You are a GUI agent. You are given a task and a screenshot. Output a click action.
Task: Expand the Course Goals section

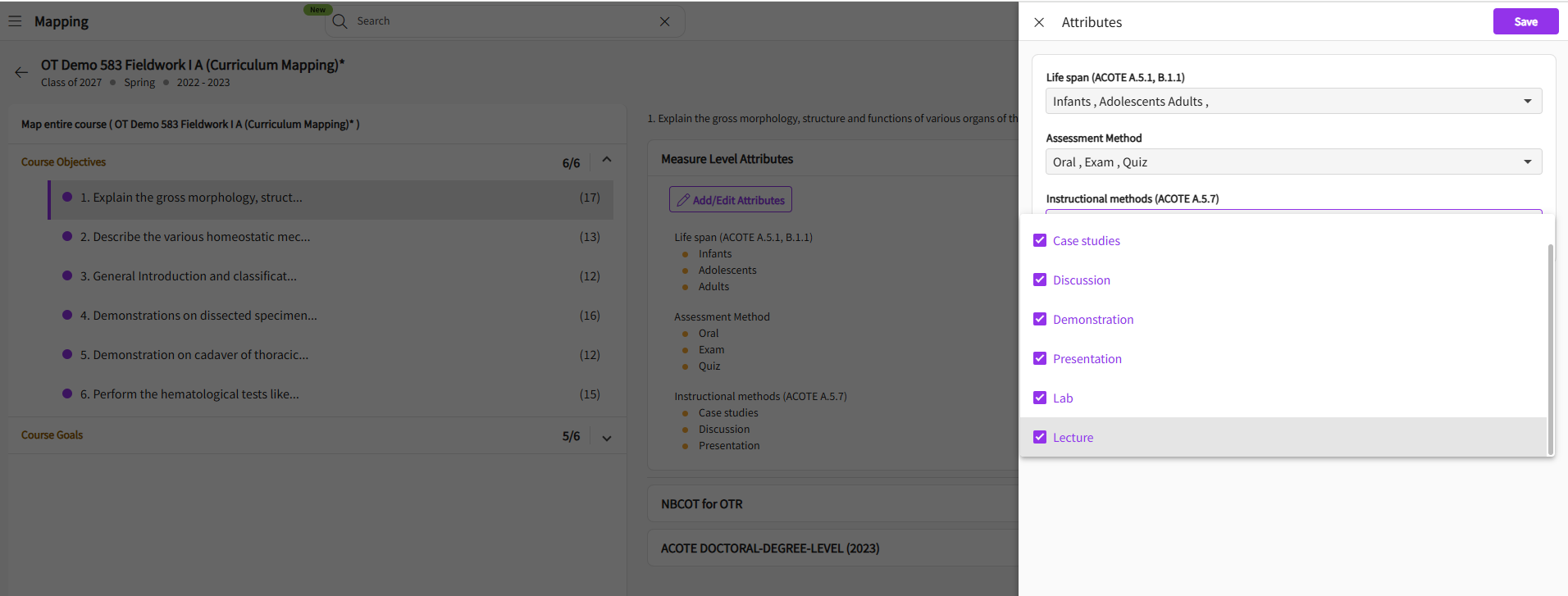coord(607,438)
